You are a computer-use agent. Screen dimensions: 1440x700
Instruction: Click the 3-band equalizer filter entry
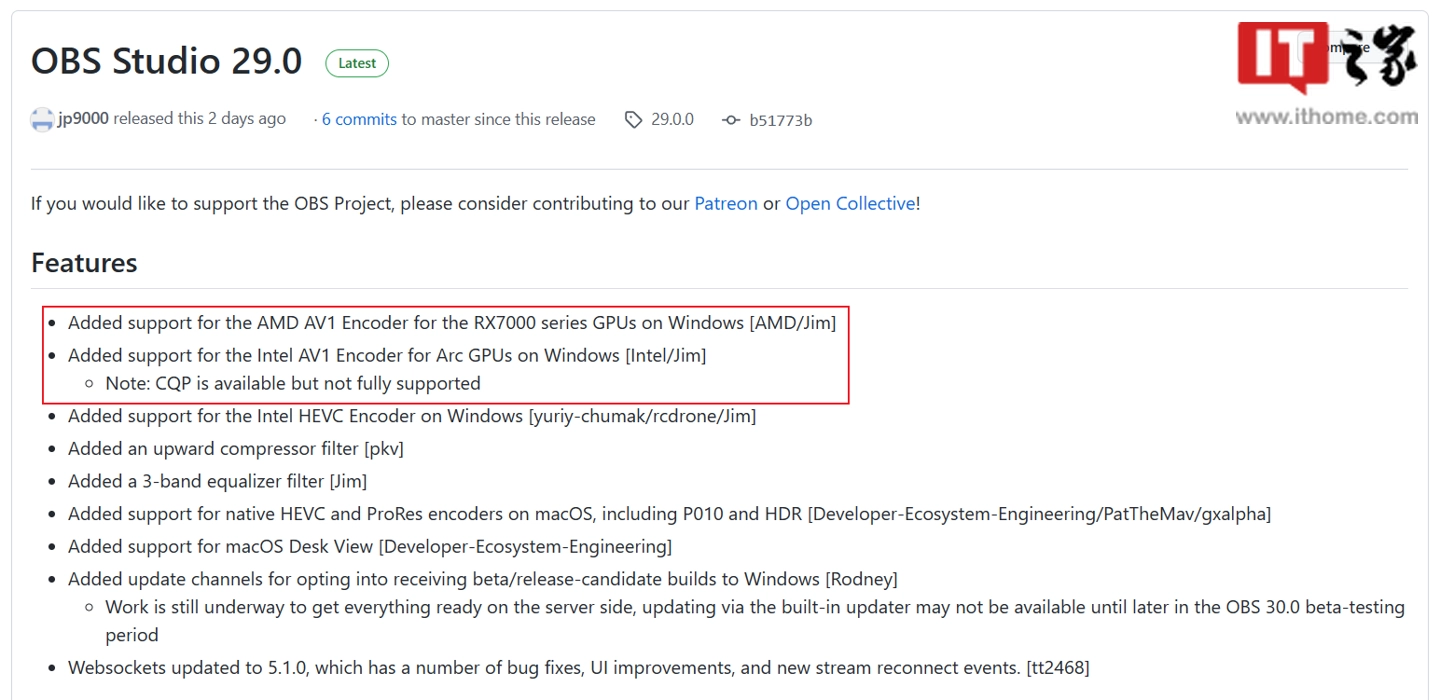pos(217,481)
